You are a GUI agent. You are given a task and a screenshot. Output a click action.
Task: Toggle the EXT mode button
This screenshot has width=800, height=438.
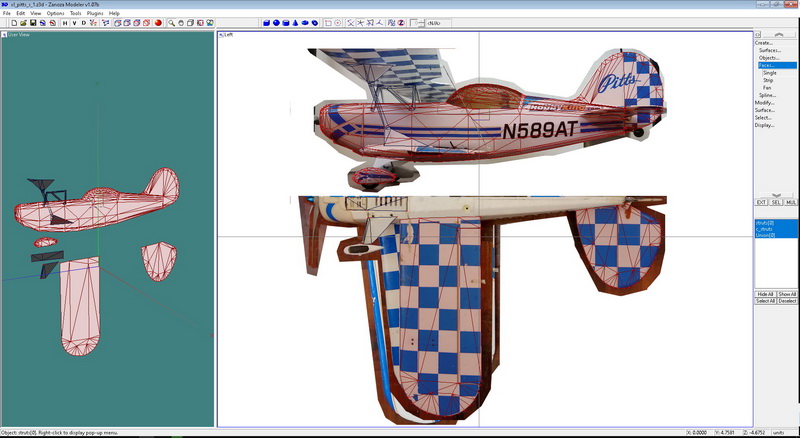point(761,202)
